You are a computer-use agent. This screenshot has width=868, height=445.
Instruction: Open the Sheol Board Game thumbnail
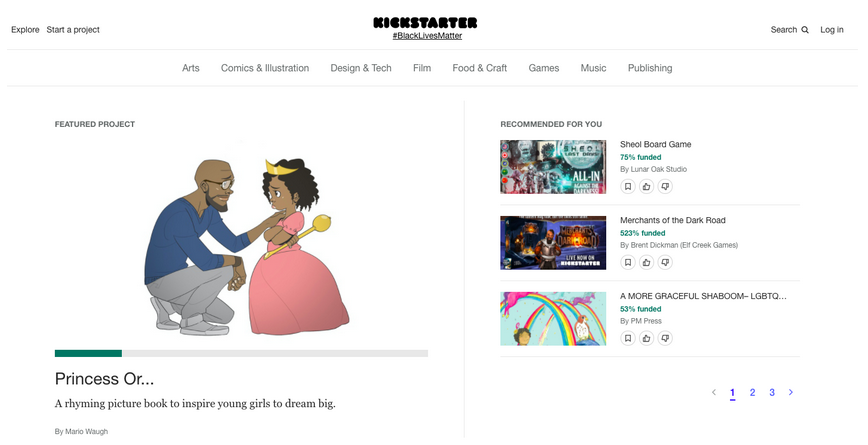pyautogui.click(x=553, y=167)
